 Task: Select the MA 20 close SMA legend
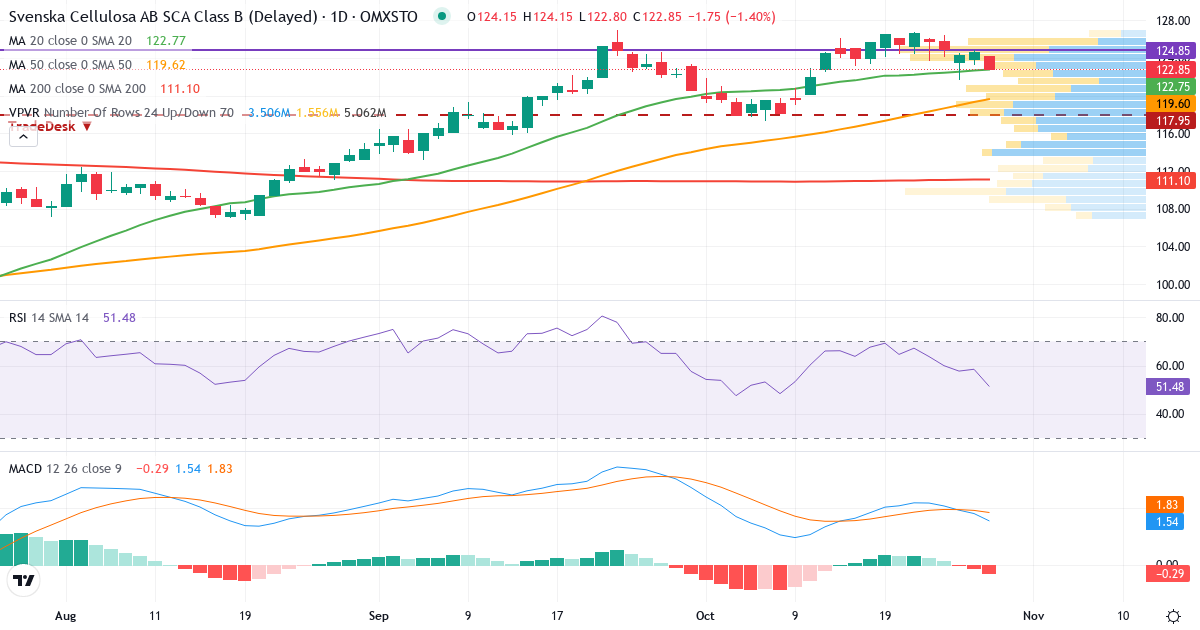point(70,41)
